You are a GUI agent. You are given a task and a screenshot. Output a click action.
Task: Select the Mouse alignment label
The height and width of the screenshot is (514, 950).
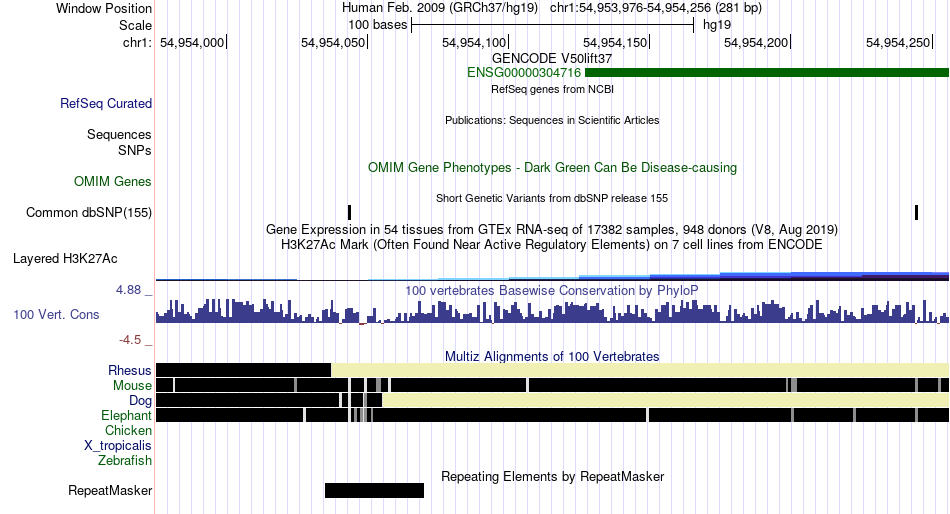coord(132,386)
